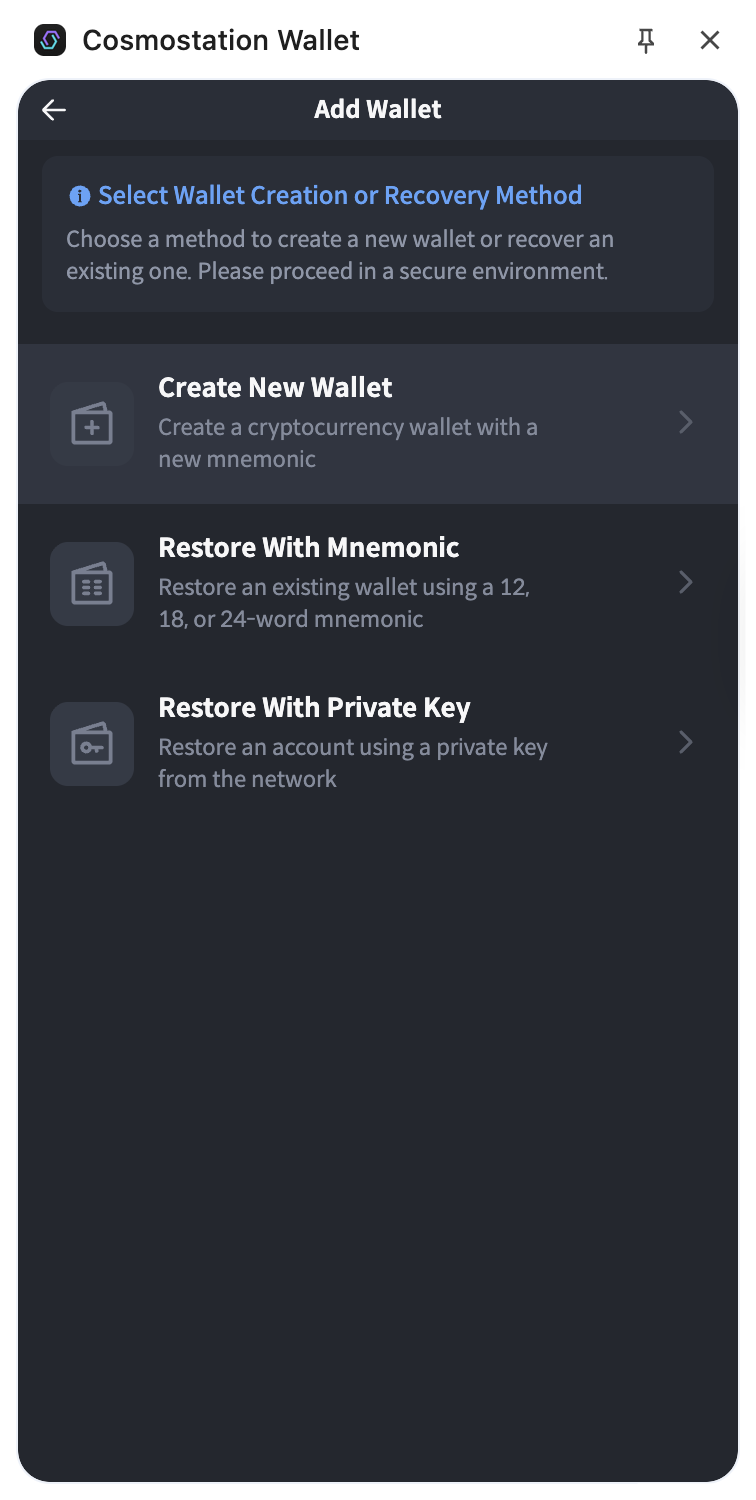Image resolution: width=756 pixels, height=1500 pixels.
Task: Click the Select Wallet Creation or Recovery Method heading
Action: pyautogui.click(x=340, y=196)
